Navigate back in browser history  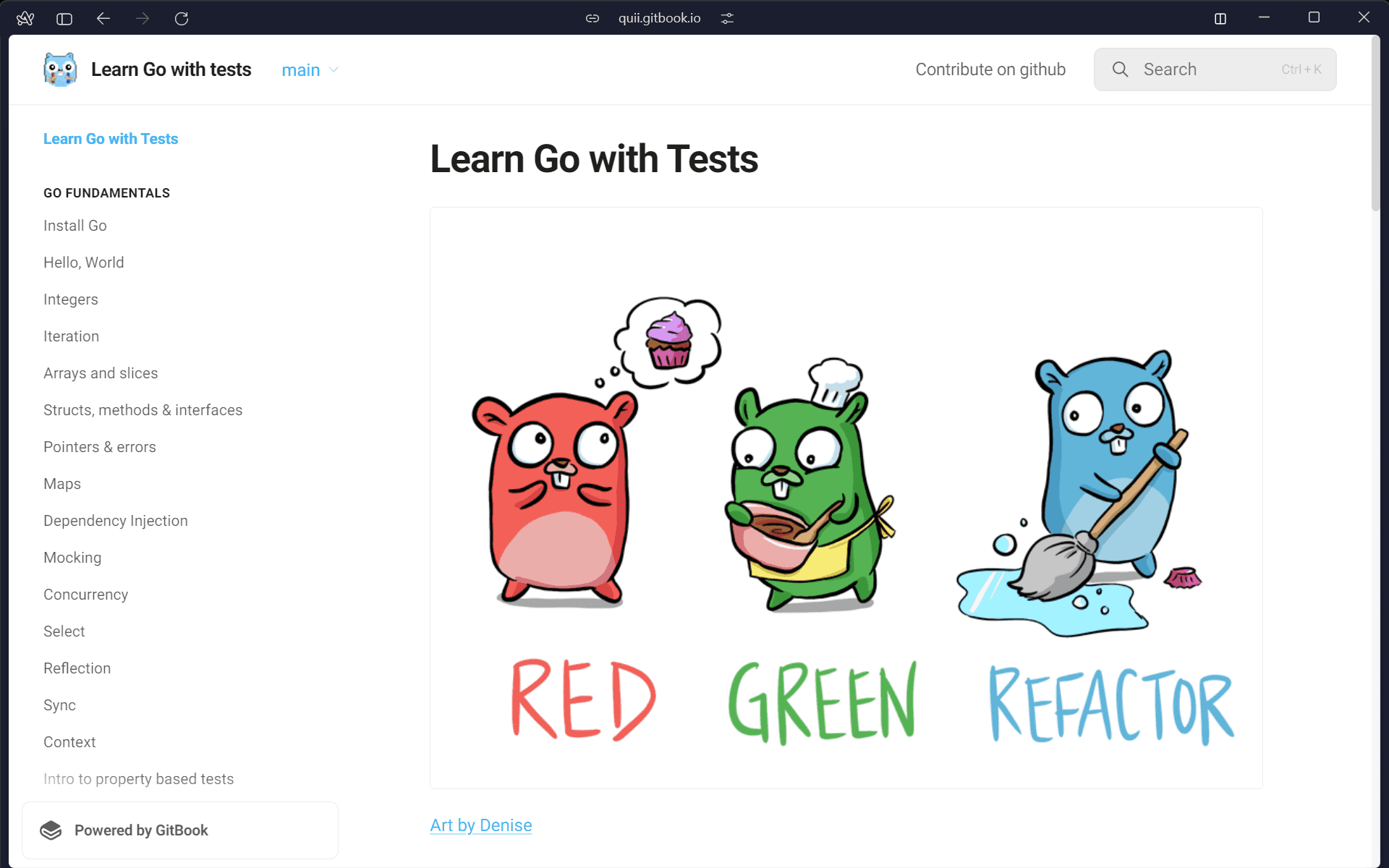[103, 19]
